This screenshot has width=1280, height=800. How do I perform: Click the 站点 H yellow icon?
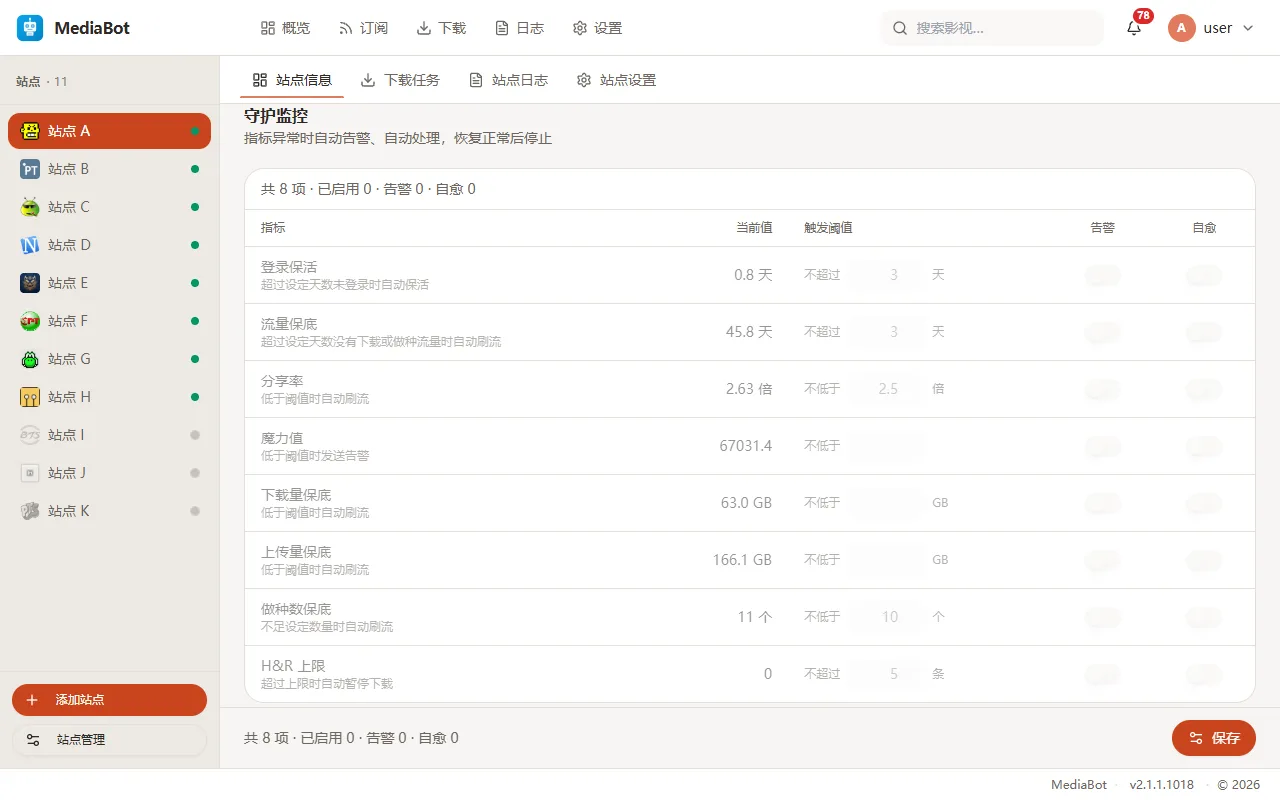click(x=30, y=397)
